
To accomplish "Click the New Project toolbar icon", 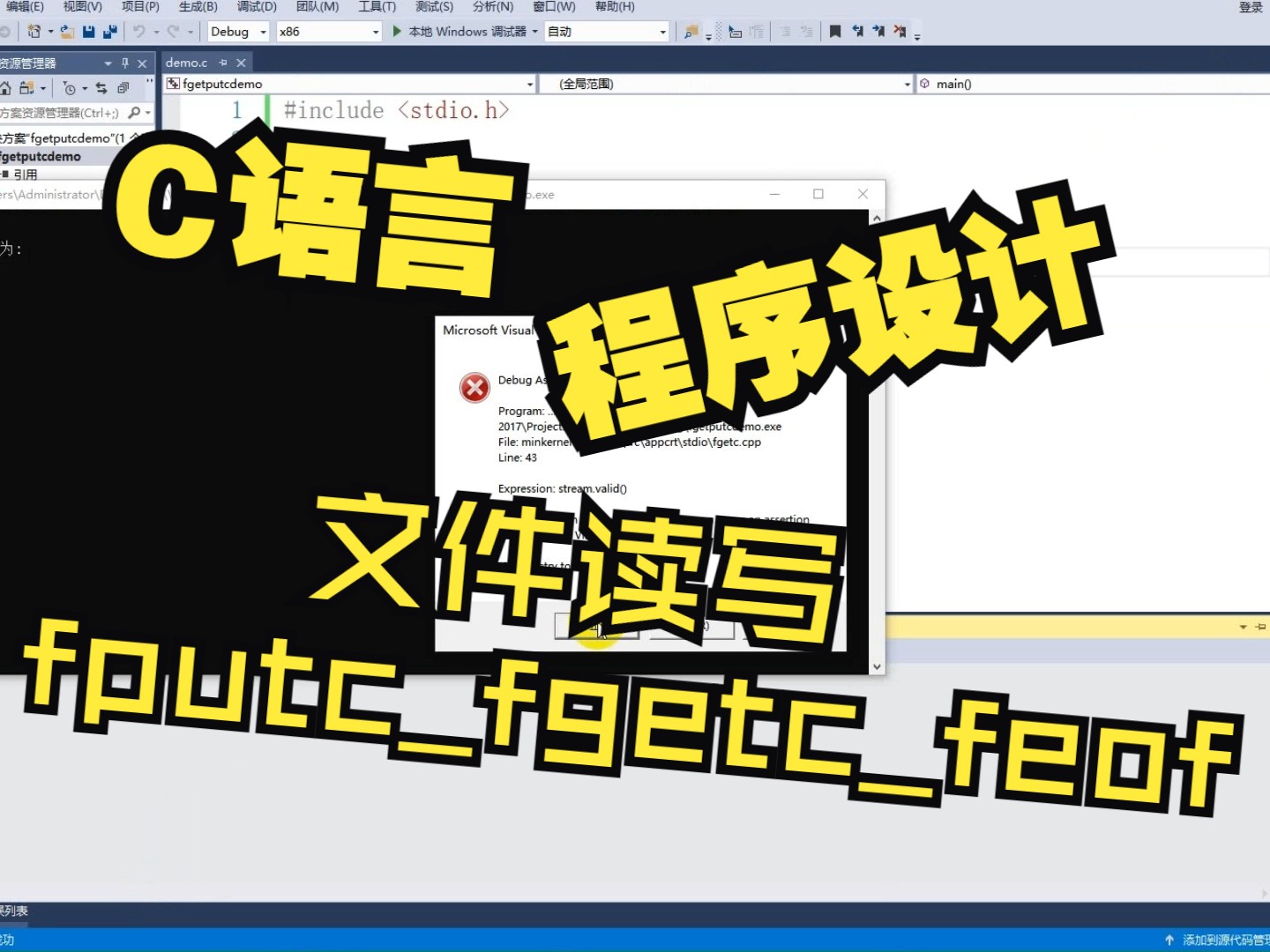I will pos(34,32).
